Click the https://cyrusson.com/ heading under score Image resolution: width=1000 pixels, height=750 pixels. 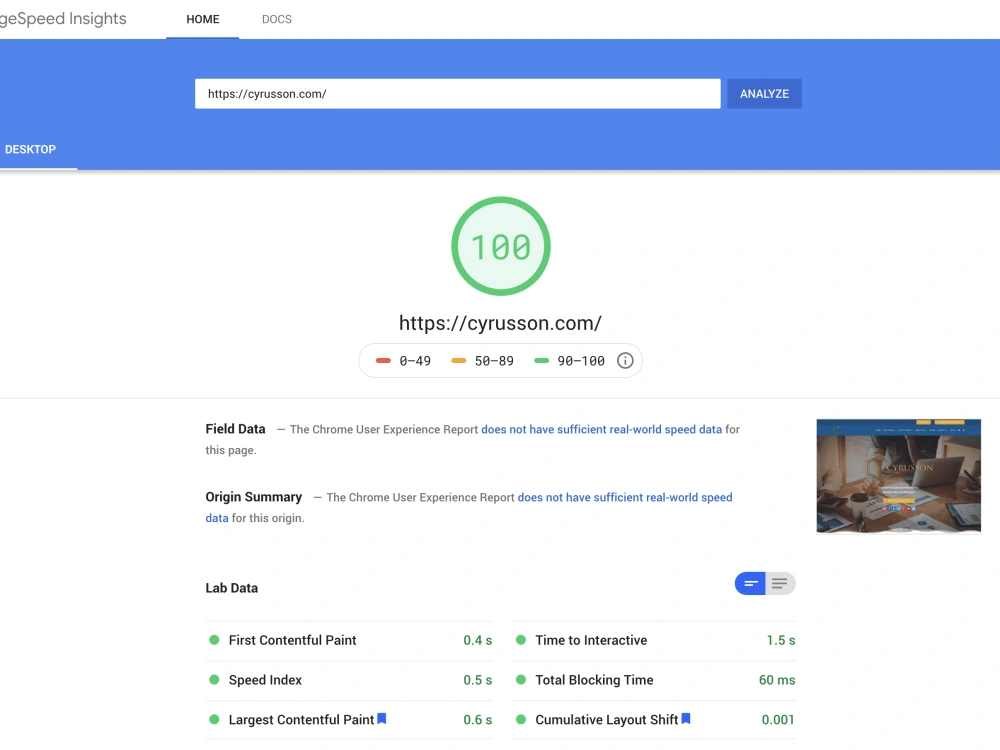point(500,323)
